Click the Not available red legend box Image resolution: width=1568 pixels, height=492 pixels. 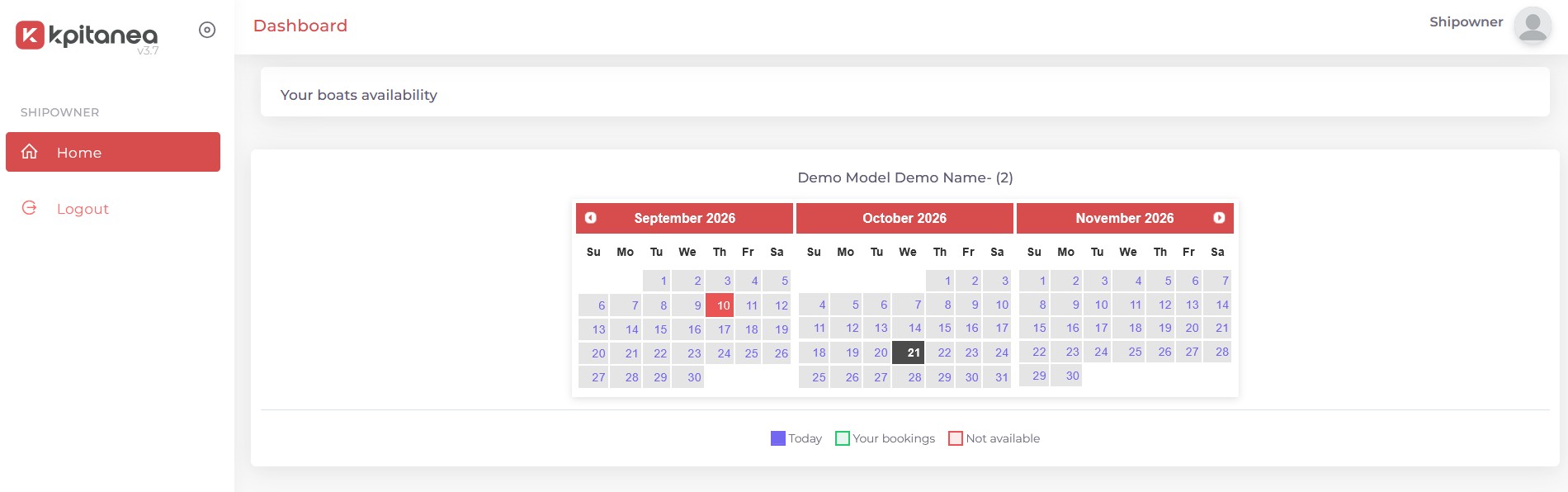pos(956,438)
